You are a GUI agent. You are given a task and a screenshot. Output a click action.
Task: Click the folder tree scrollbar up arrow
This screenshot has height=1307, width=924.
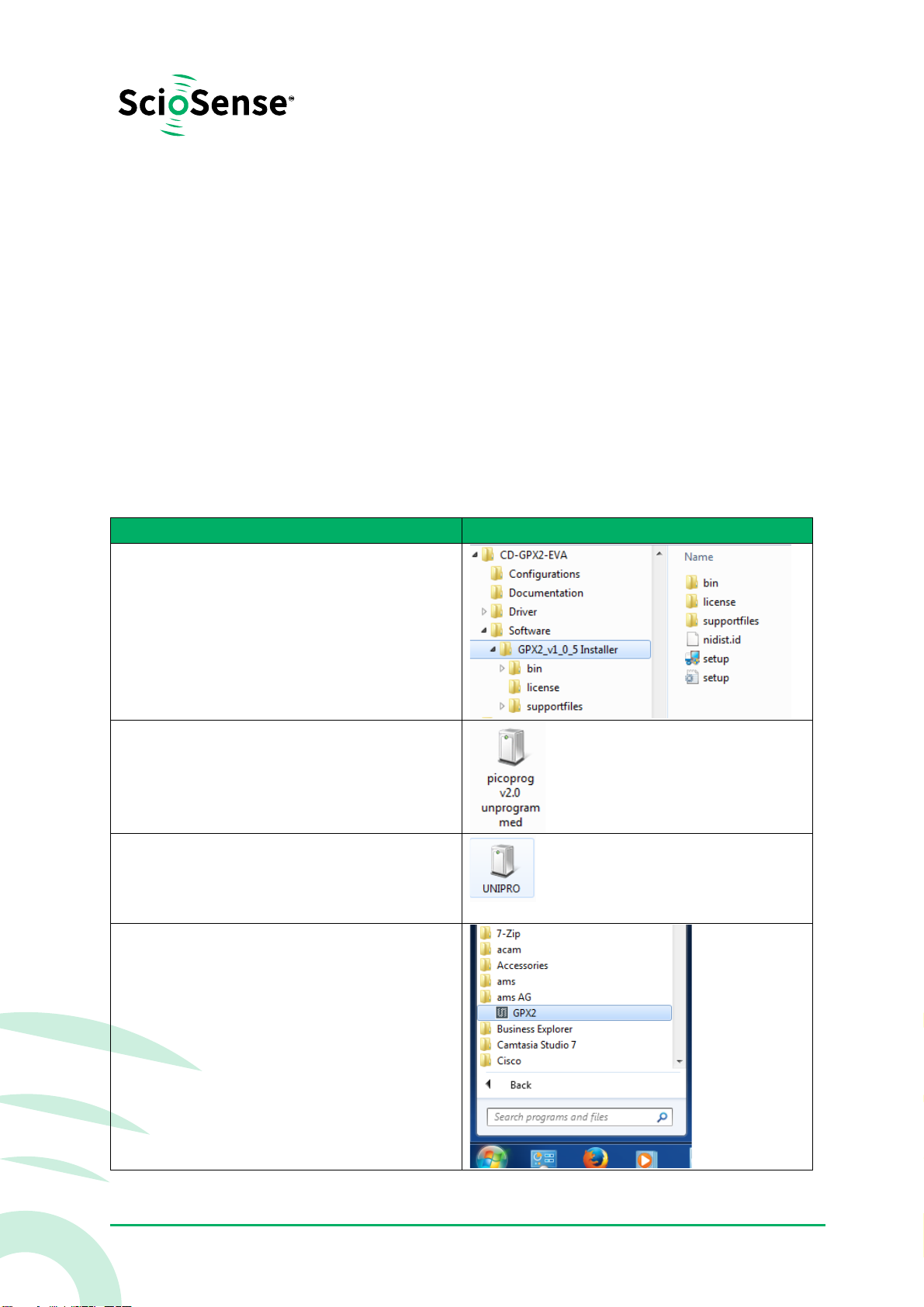pos(659,554)
